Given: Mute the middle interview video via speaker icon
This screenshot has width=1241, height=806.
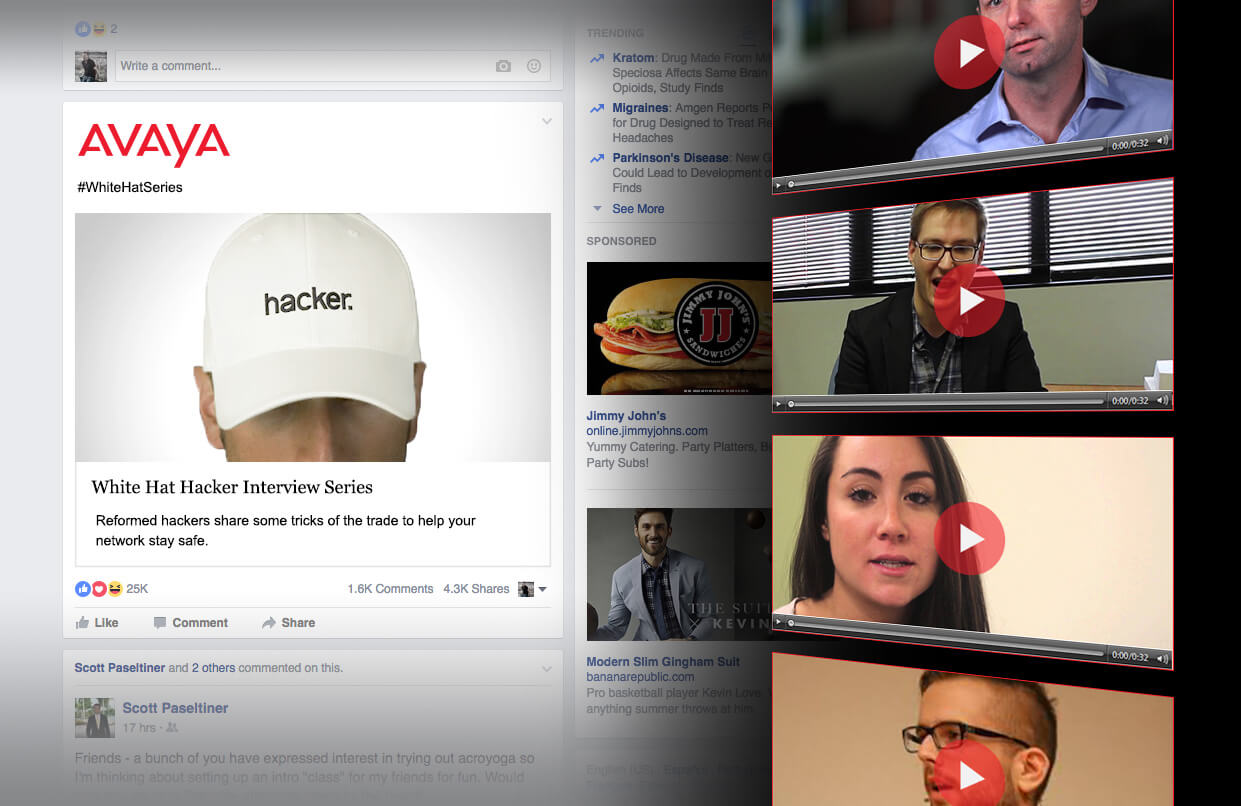Looking at the screenshot, I should [x=1160, y=400].
